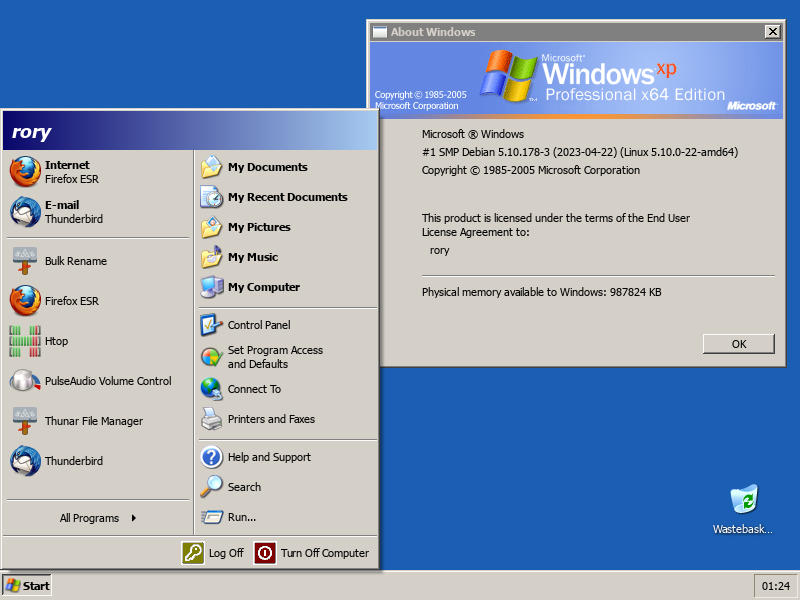Click the Log Off text
Image resolution: width=800 pixels, height=600 pixels.
(226, 553)
